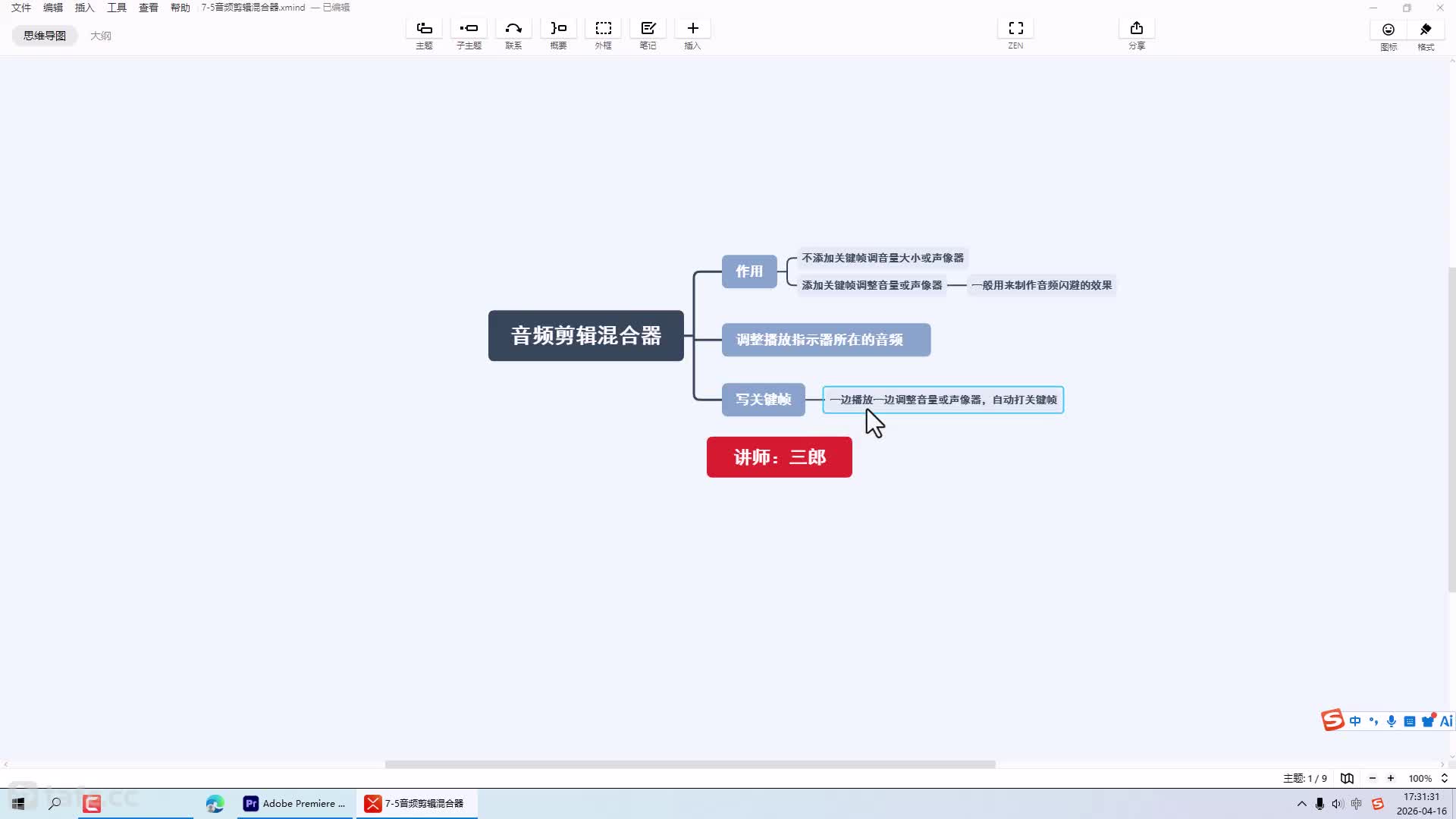Click the horizontal scrollbar thumb
1456x819 pixels.
pyautogui.click(x=690, y=764)
